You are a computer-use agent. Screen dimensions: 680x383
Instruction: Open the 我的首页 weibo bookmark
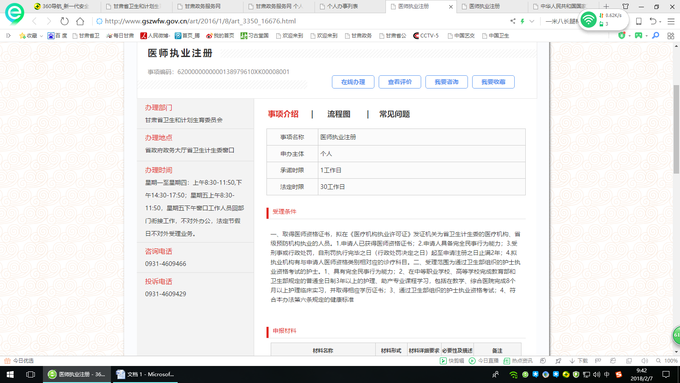pyautogui.click(x=220, y=36)
